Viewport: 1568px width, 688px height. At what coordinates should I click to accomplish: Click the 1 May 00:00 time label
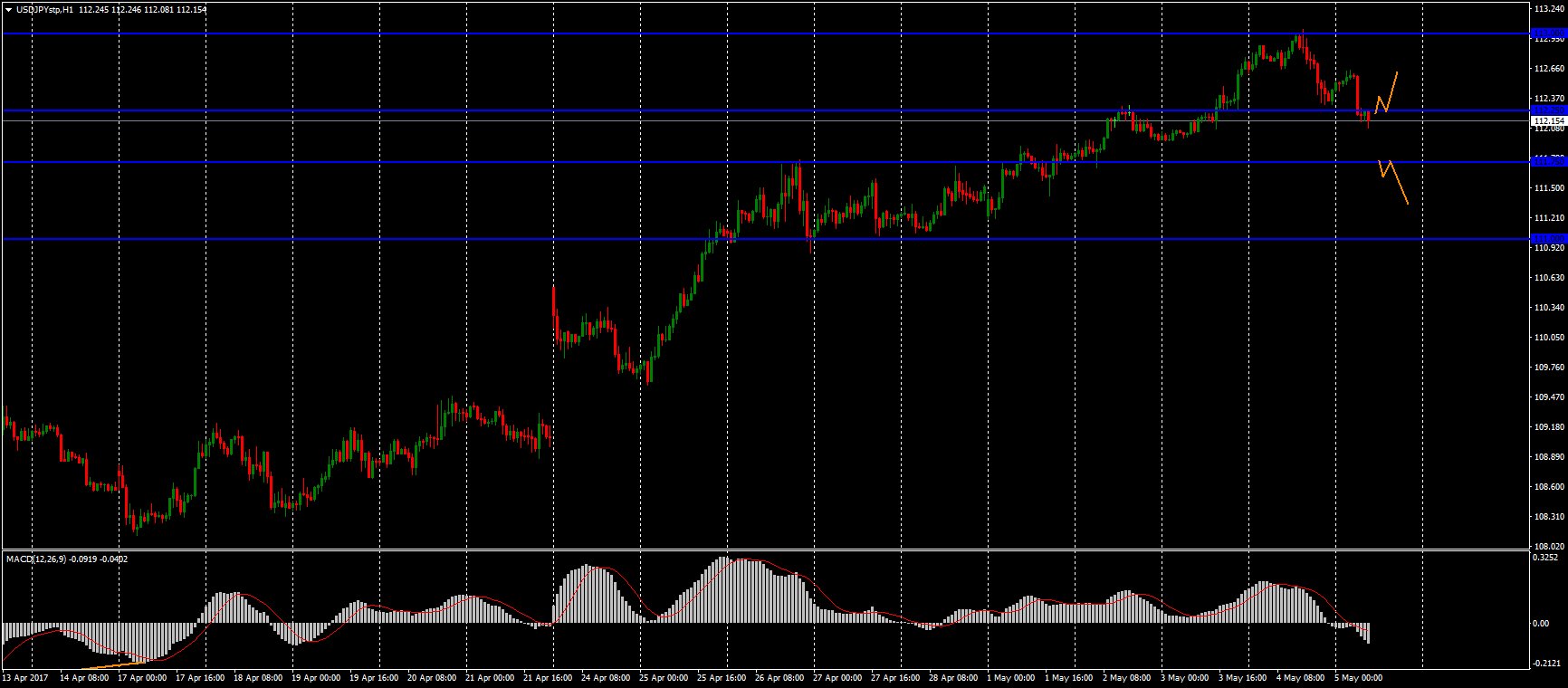click(1012, 678)
